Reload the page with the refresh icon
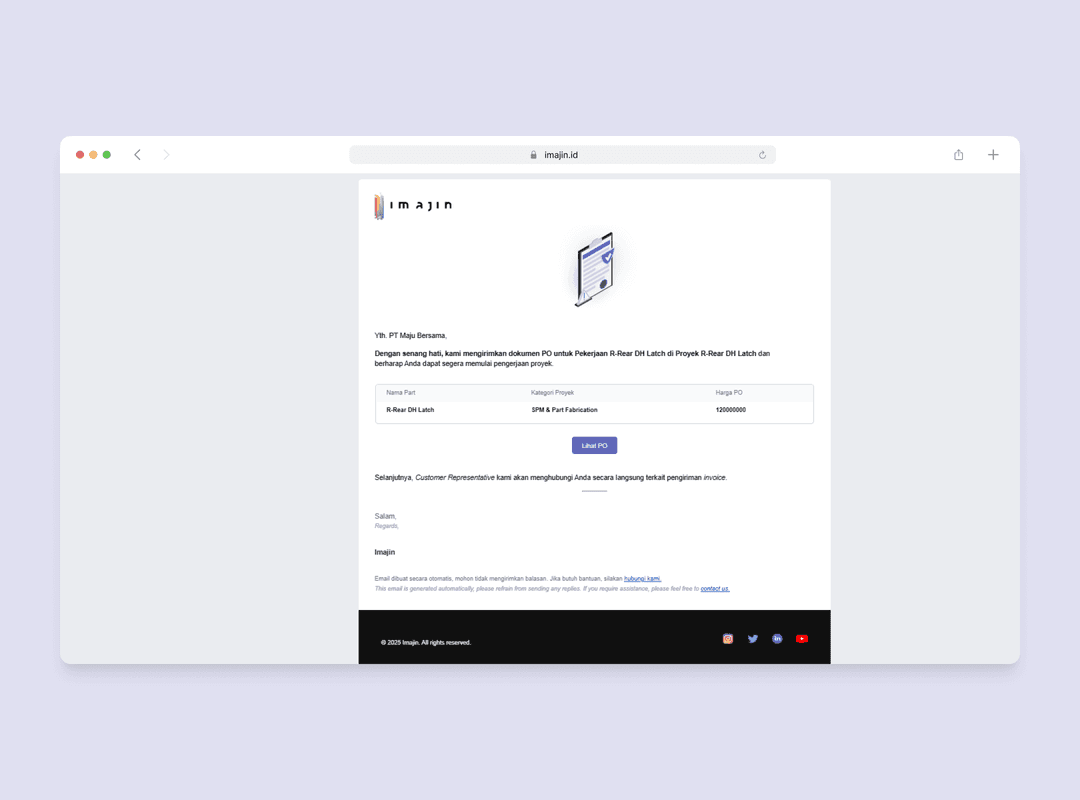 click(x=762, y=155)
